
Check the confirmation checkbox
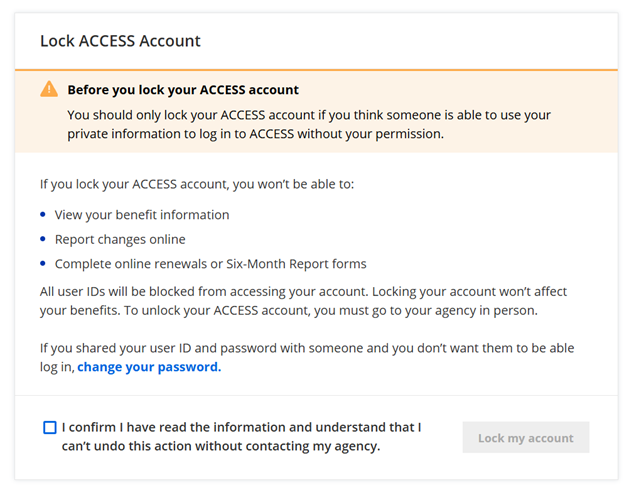coord(50,428)
